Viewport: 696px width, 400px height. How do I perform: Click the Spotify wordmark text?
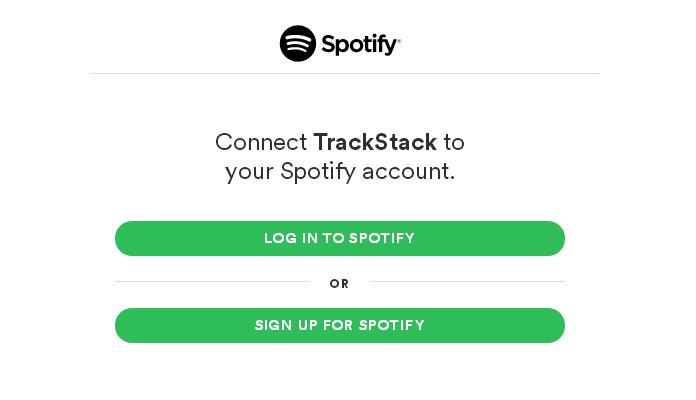point(359,44)
